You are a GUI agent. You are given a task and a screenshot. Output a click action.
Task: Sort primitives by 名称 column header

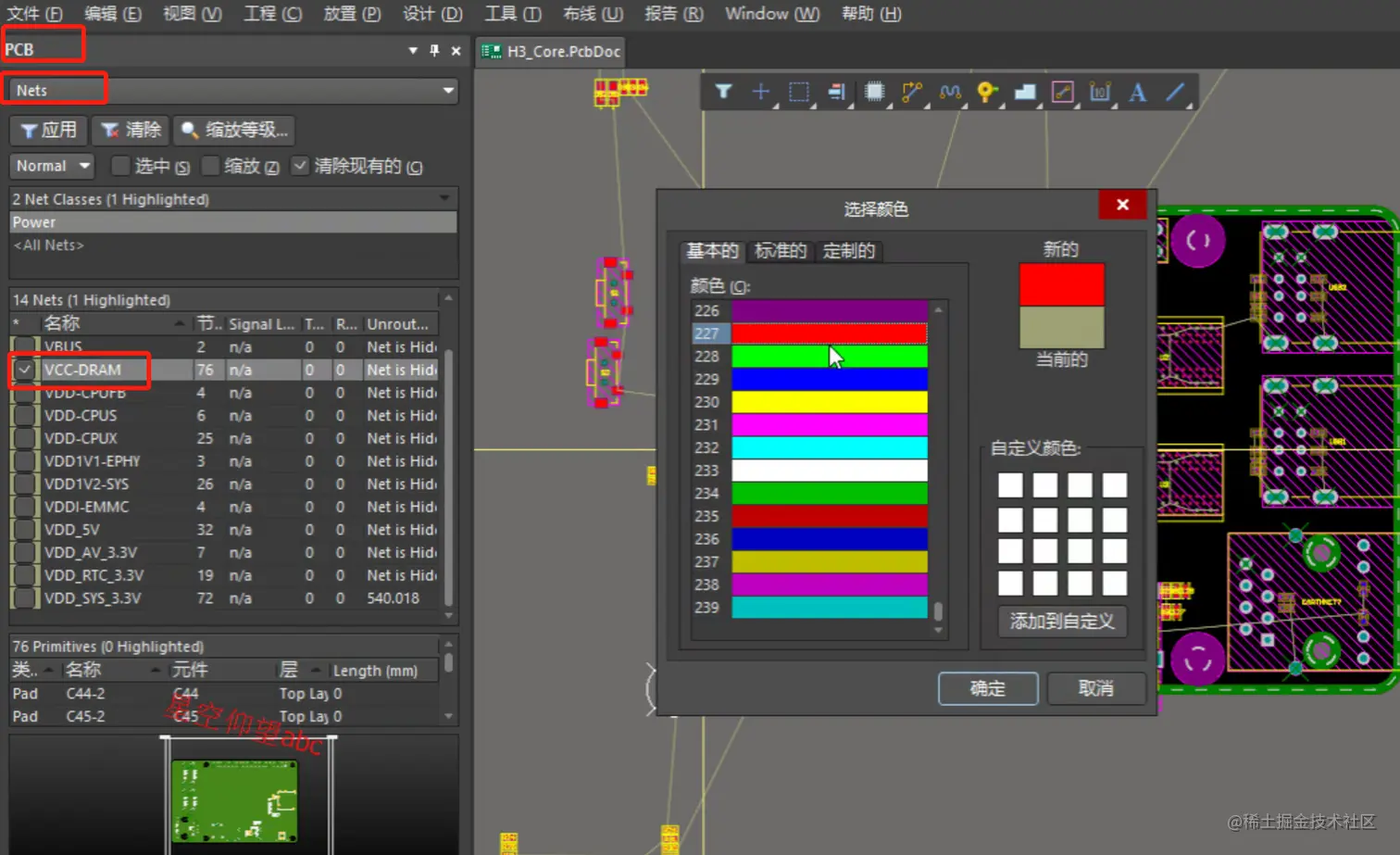[x=113, y=670]
